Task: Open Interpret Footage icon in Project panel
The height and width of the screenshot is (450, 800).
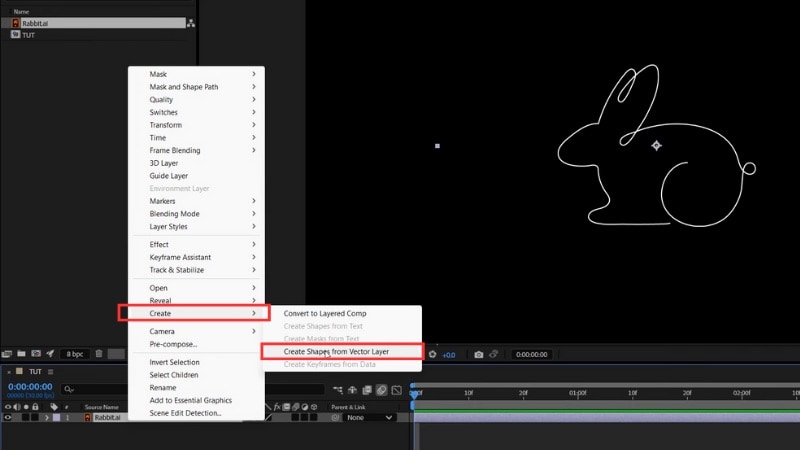Action: tap(7, 354)
